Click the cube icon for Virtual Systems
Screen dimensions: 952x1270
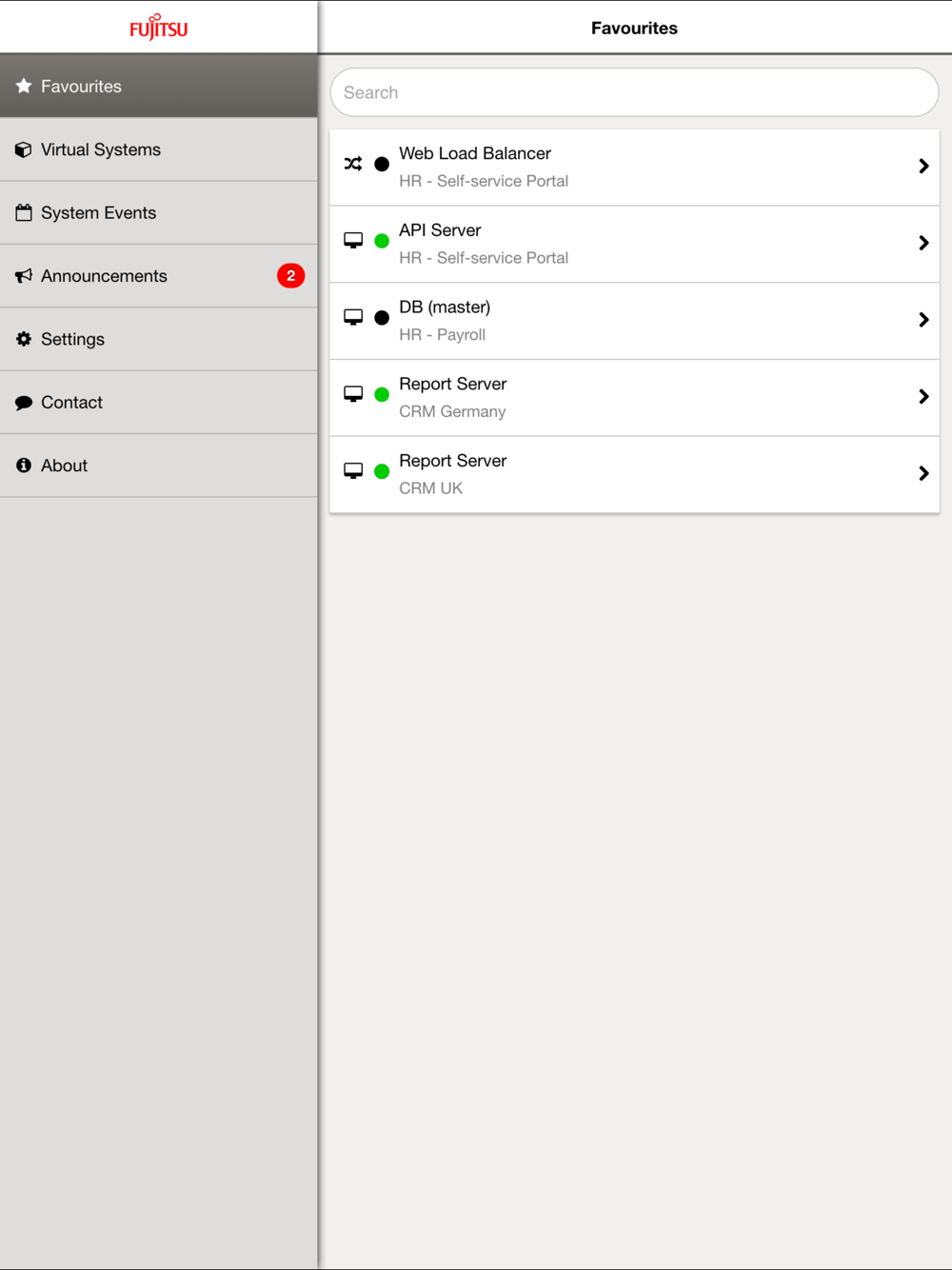point(24,149)
